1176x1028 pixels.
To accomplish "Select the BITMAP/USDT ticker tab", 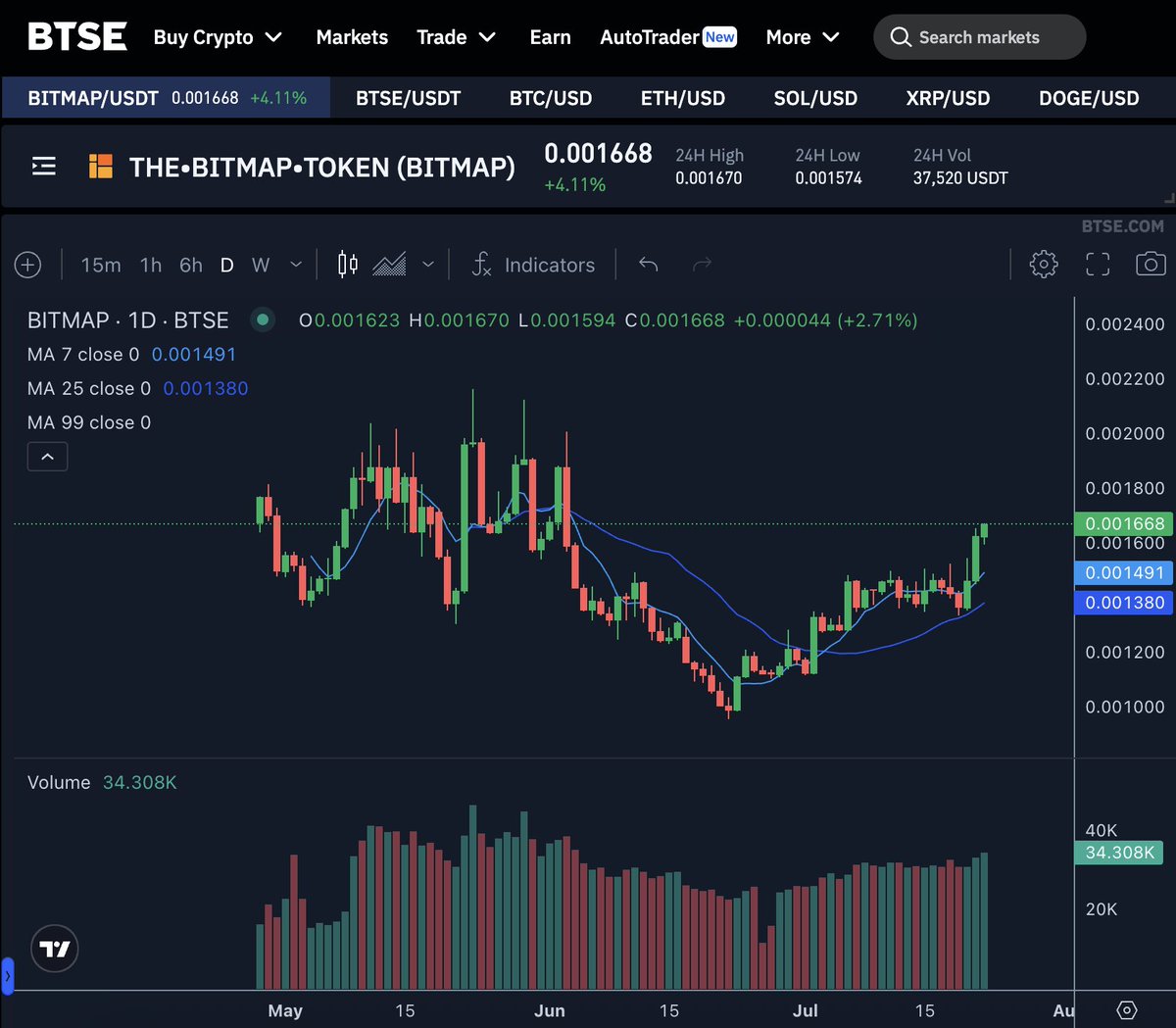I will (x=167, y=98).
